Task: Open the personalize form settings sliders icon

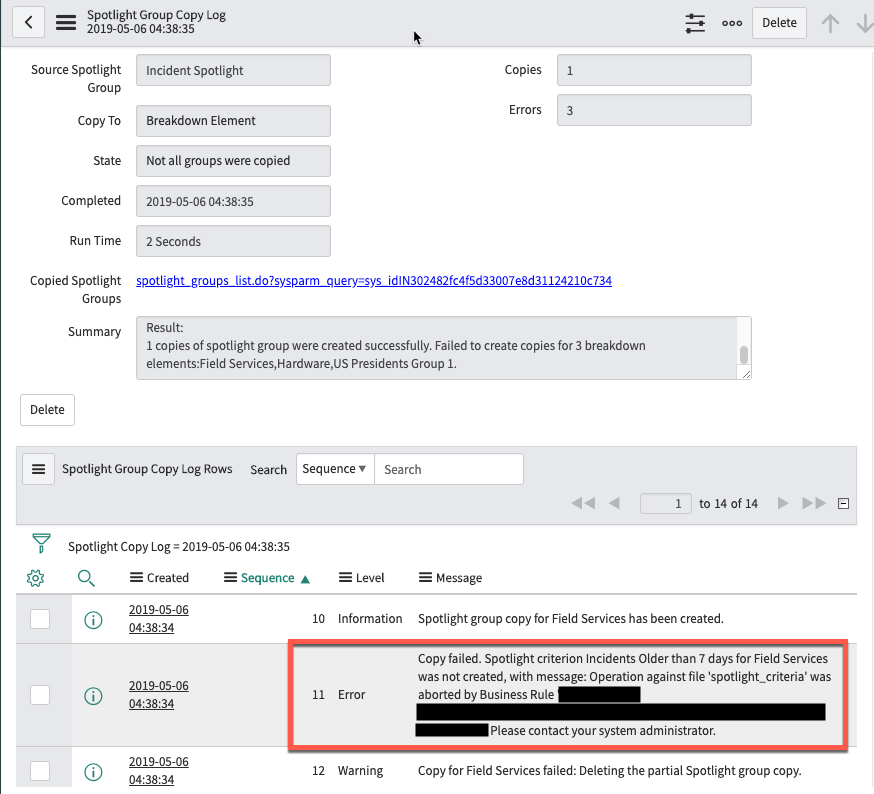Action: point(695,23)
